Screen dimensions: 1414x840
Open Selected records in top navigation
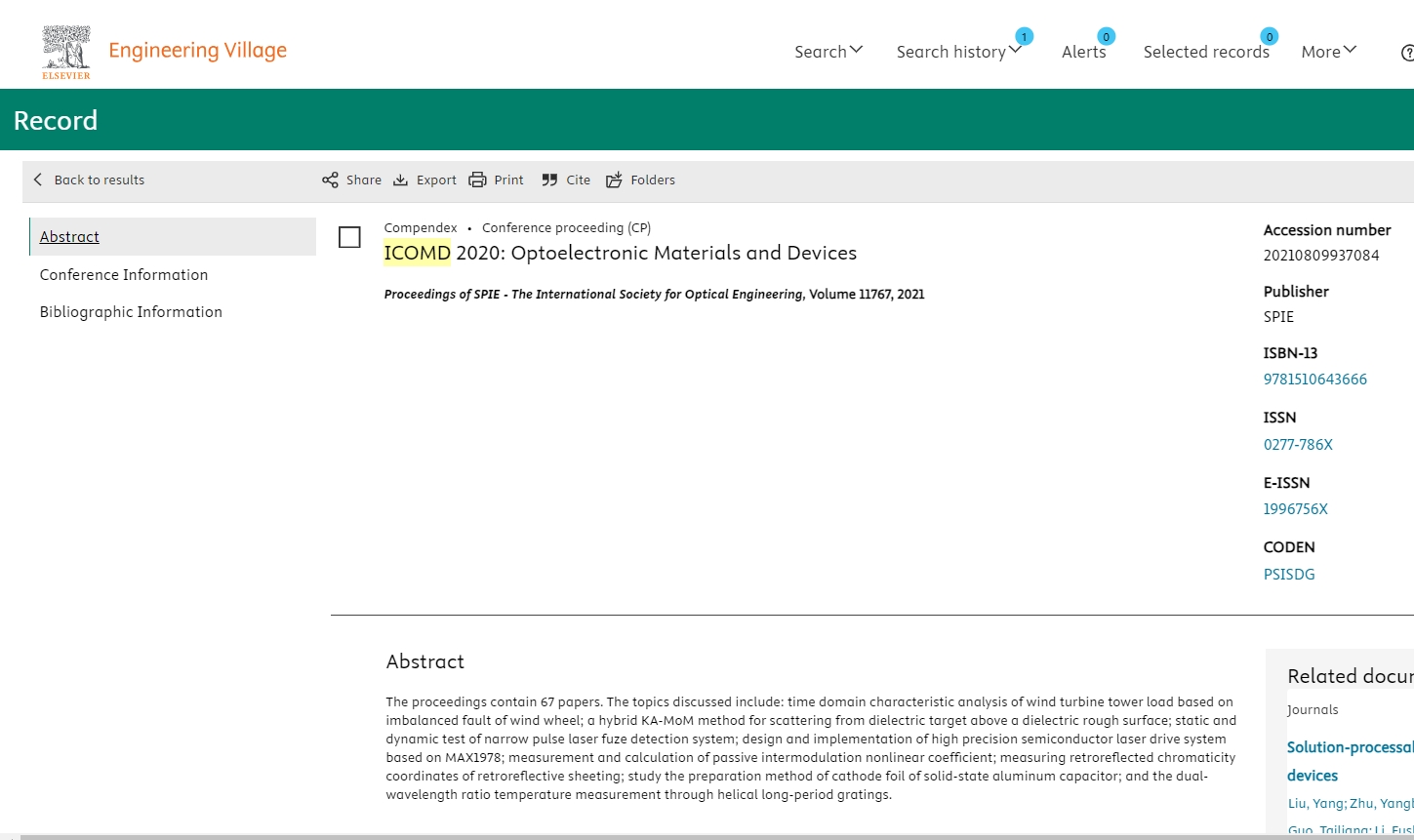click(1206, 52)
